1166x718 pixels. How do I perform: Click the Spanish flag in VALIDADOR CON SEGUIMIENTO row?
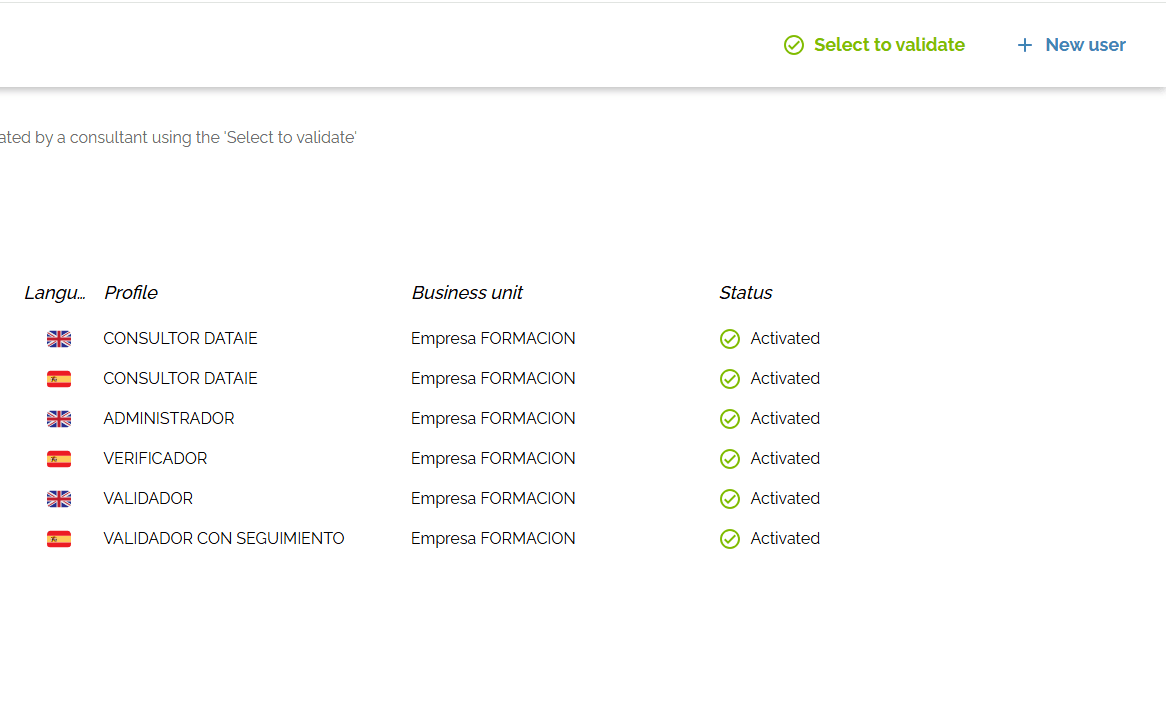59,539
